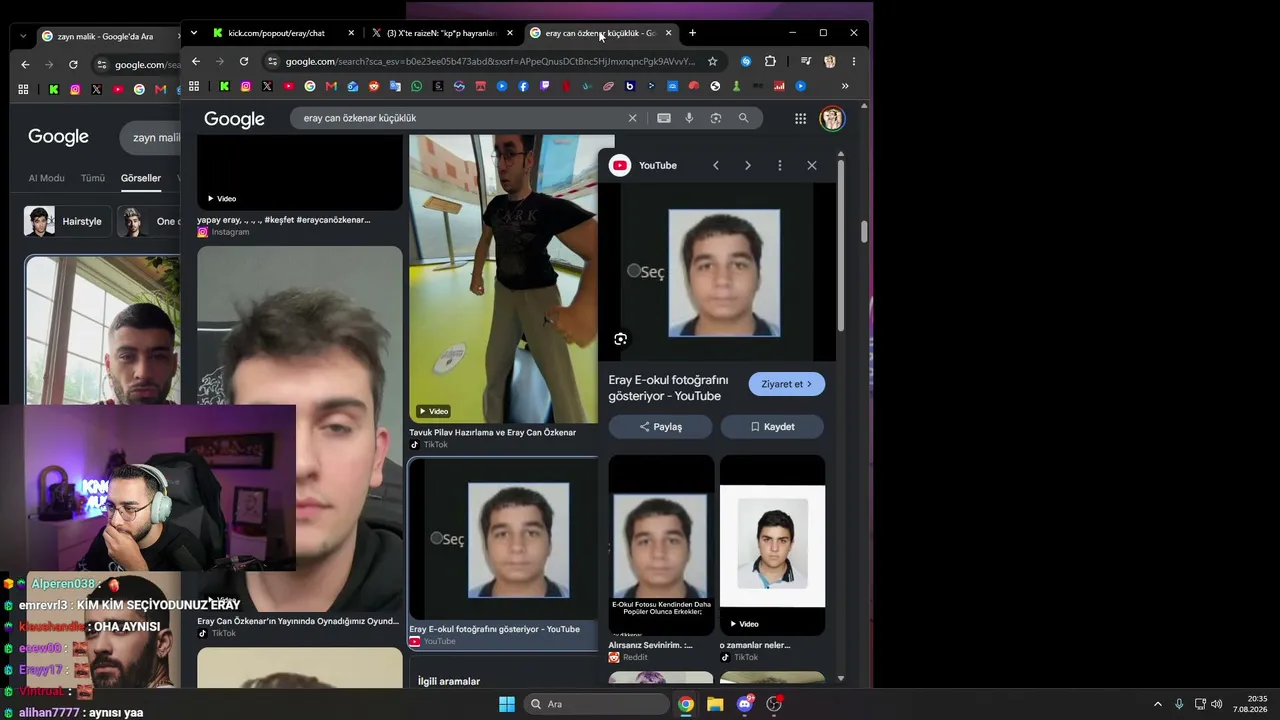Open more options in the preview panel
The width and height of the screenshot is (1280, 720).
click(x=780, y=165)
